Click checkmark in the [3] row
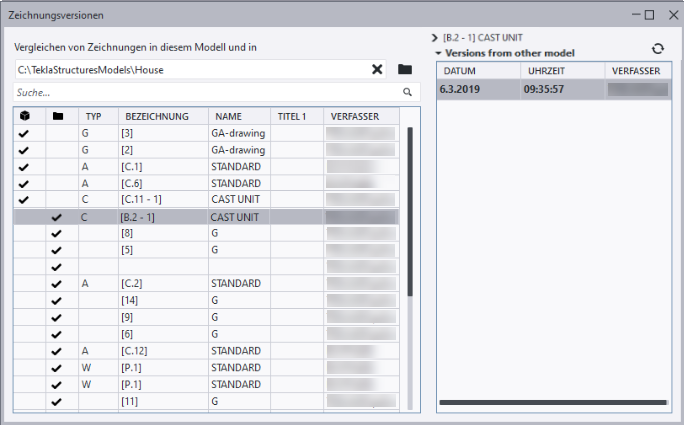This screenshot has width=684, height=425. click(x=24, y=134)
